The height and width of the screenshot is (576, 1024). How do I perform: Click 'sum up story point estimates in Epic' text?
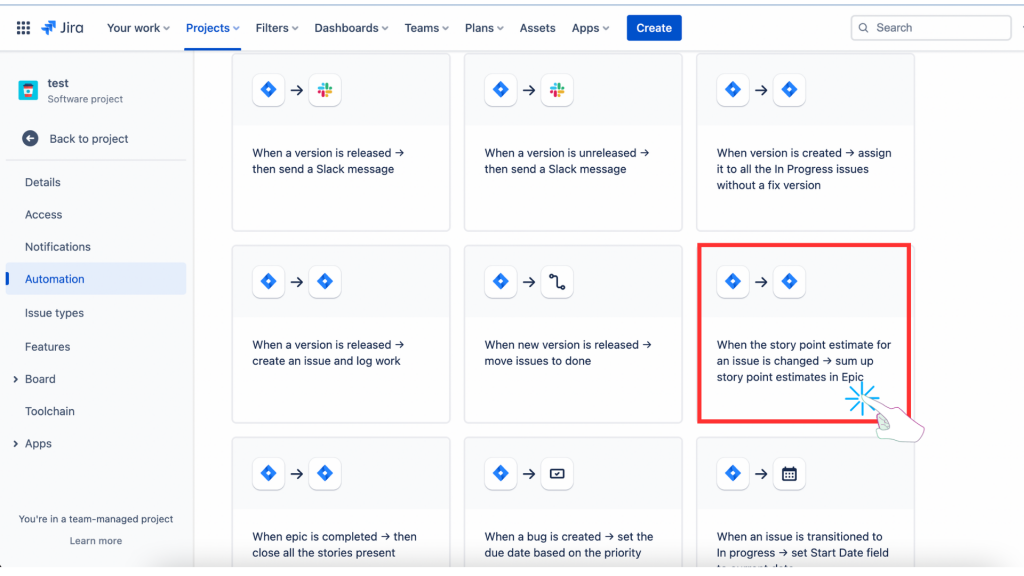pos(797,369)
